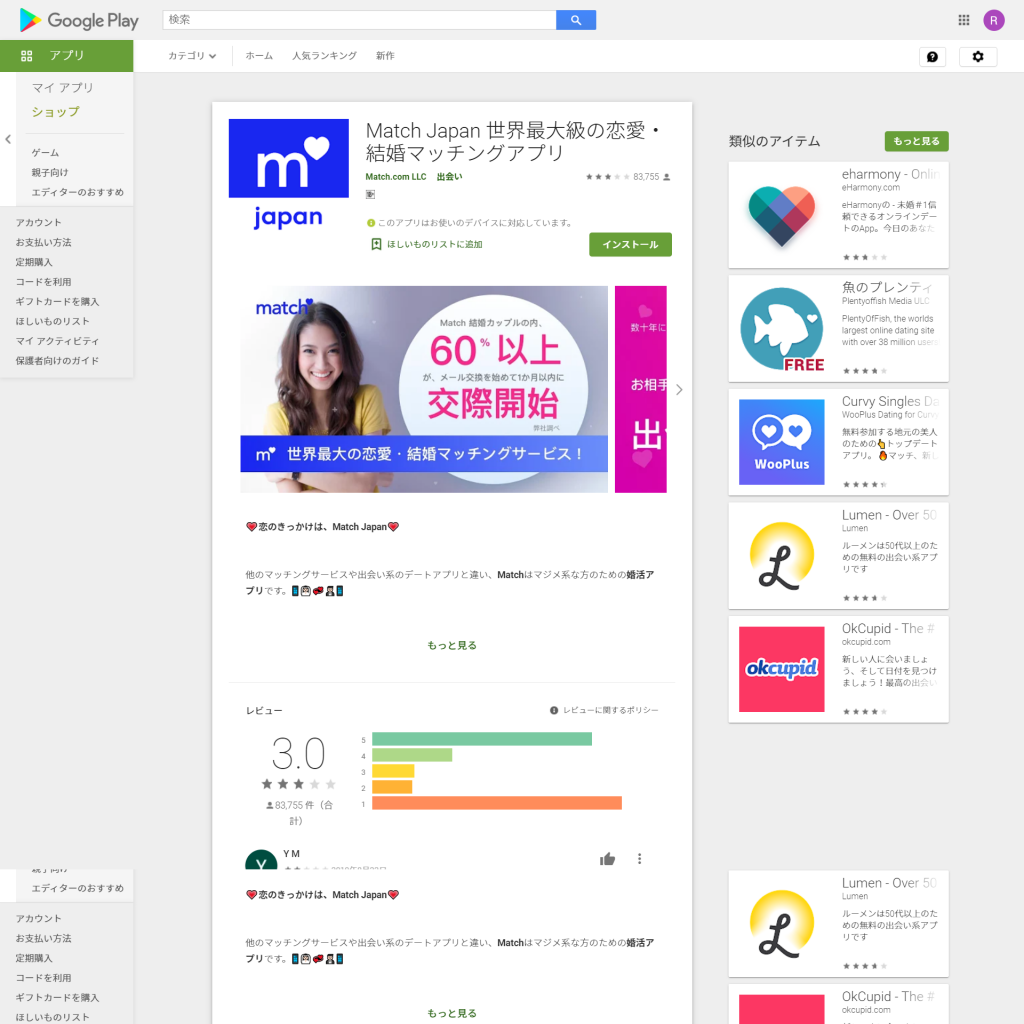Click the bookmark wishlist icon
The image size is (1024, 1024).
coord(376,244)
